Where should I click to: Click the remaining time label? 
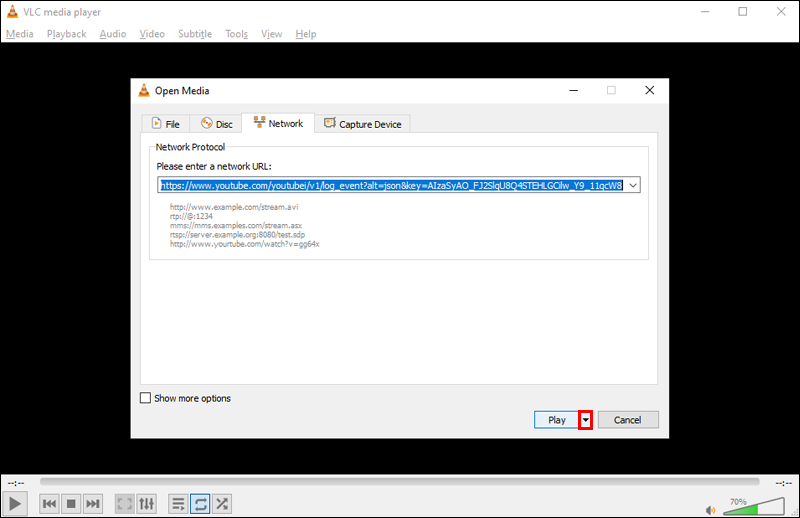tap(783, 483)
